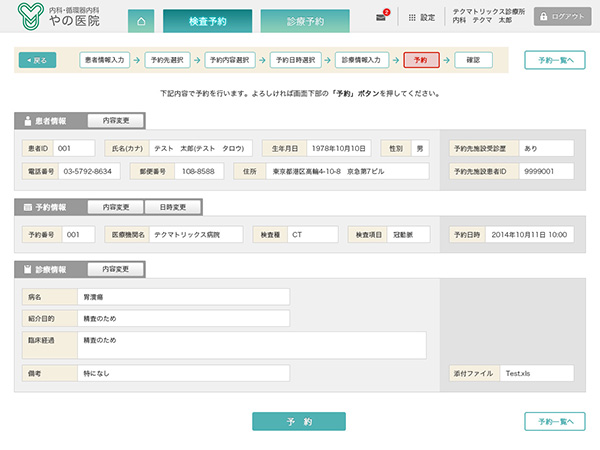Viewport: 600px width, 450px height.
Task: Jump to 予約日時選択 step
Action: (298, 60)
